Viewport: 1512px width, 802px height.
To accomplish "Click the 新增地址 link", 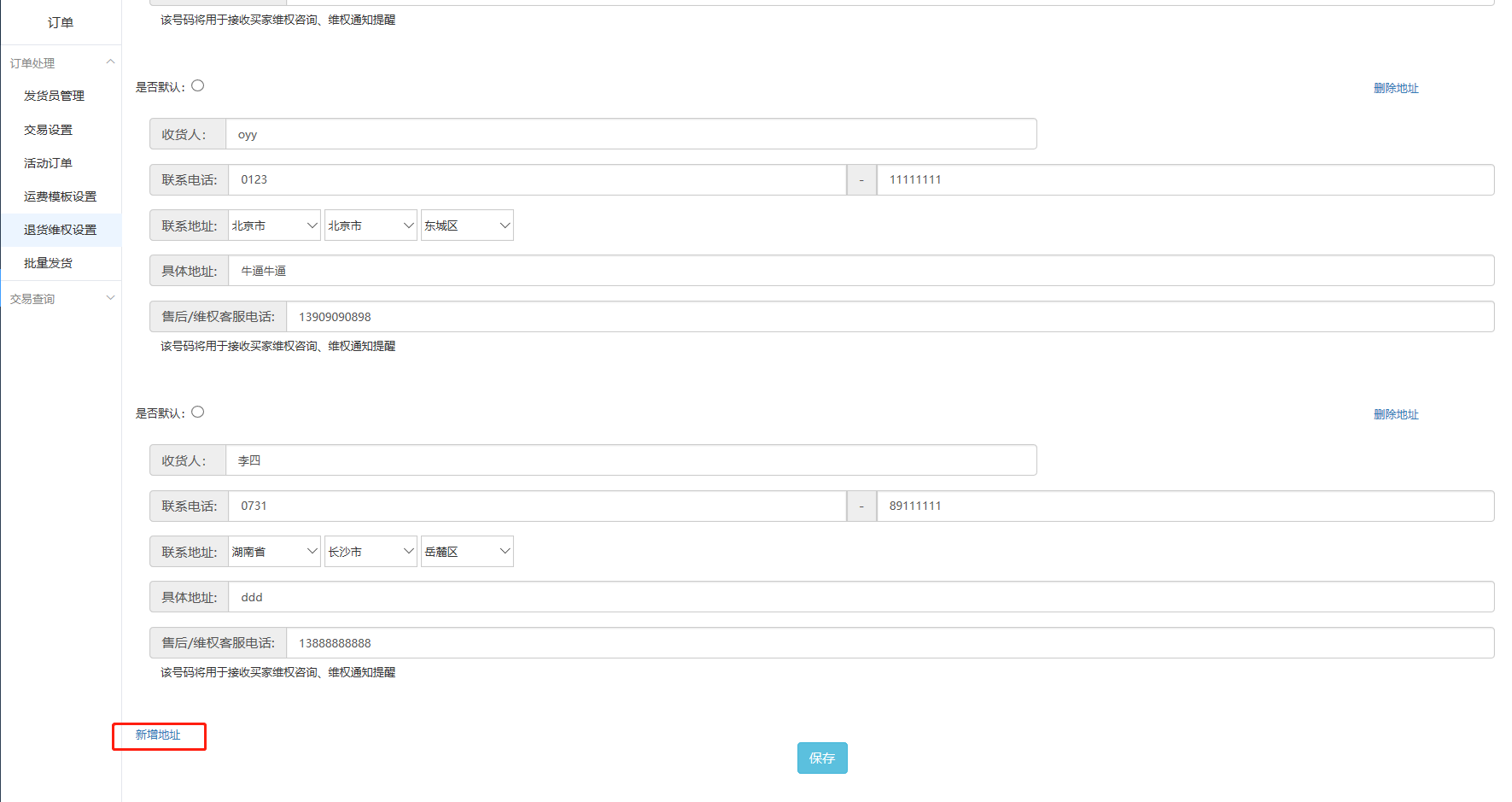I will 158,735.
